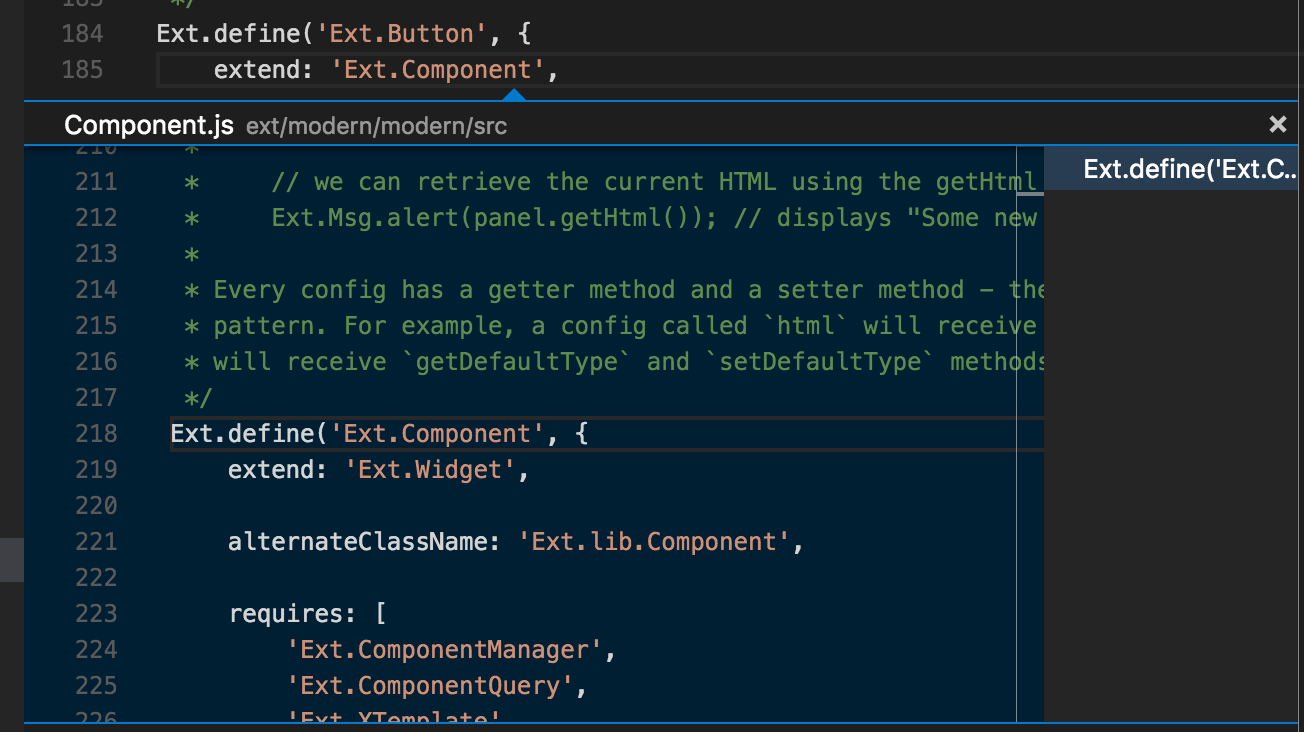Screen dimensions: 1304x732
Task: Click line number 224 in peek gutter
Action: (x=96, y=650)
